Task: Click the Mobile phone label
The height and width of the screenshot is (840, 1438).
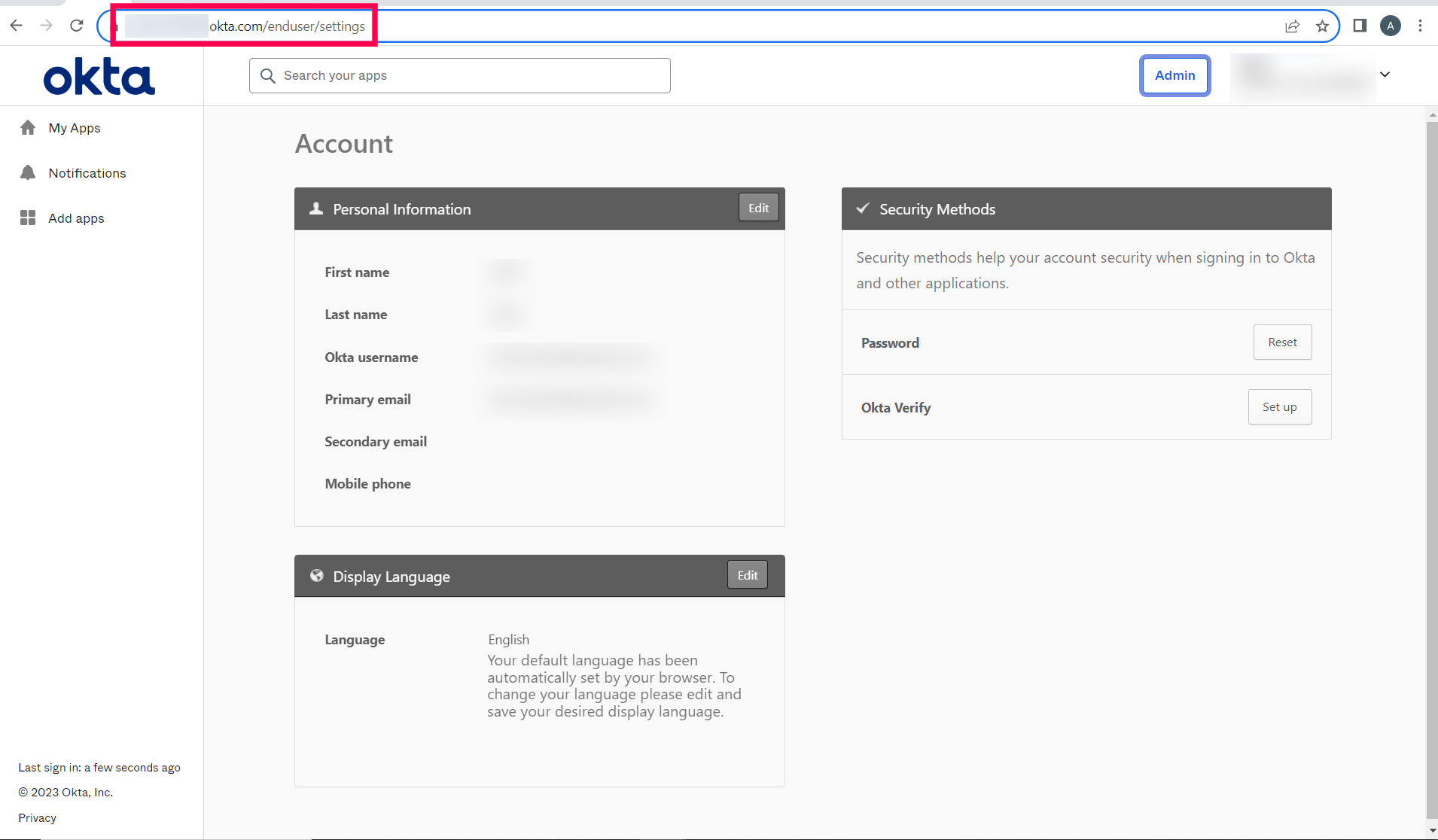Action: click(x=368, y=484)
